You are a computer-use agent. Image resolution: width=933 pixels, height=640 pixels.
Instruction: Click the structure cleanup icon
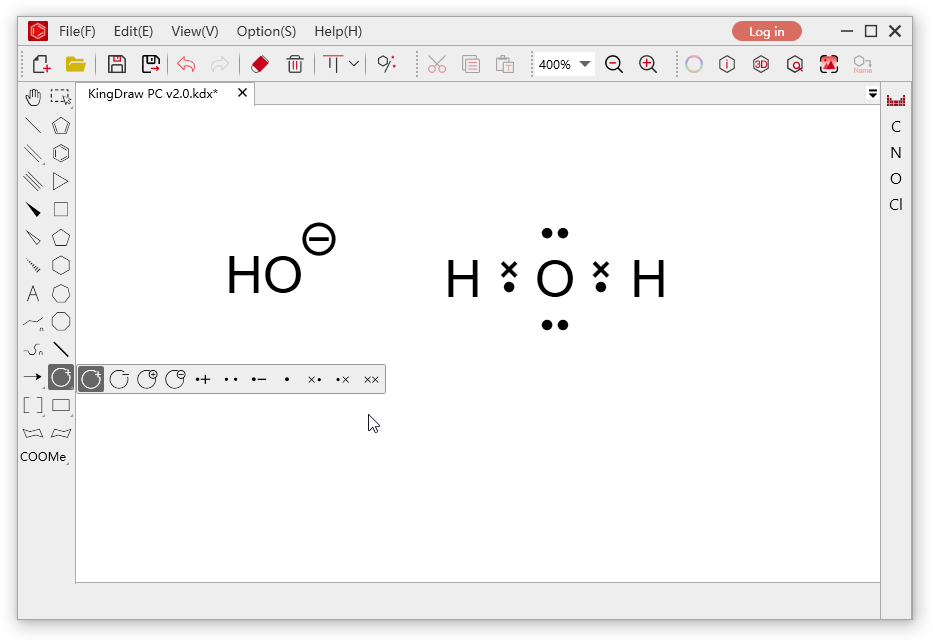tap(387, 64)
